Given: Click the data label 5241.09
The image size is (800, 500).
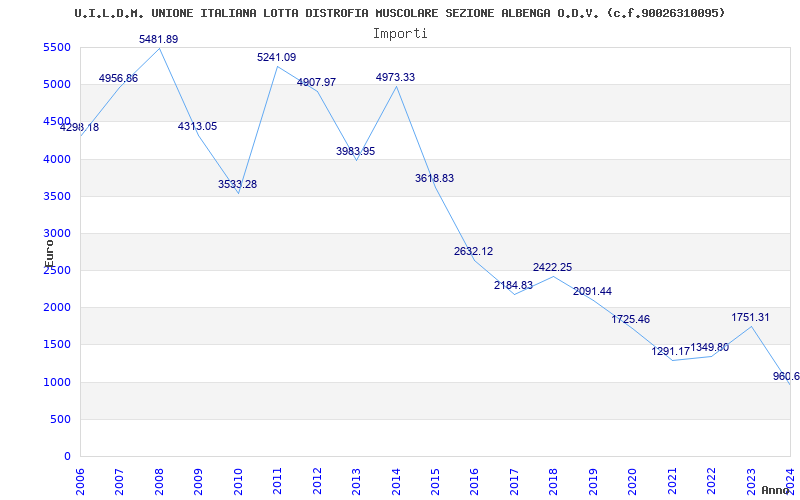Looking at the screenshot, I should click(277, 57).
